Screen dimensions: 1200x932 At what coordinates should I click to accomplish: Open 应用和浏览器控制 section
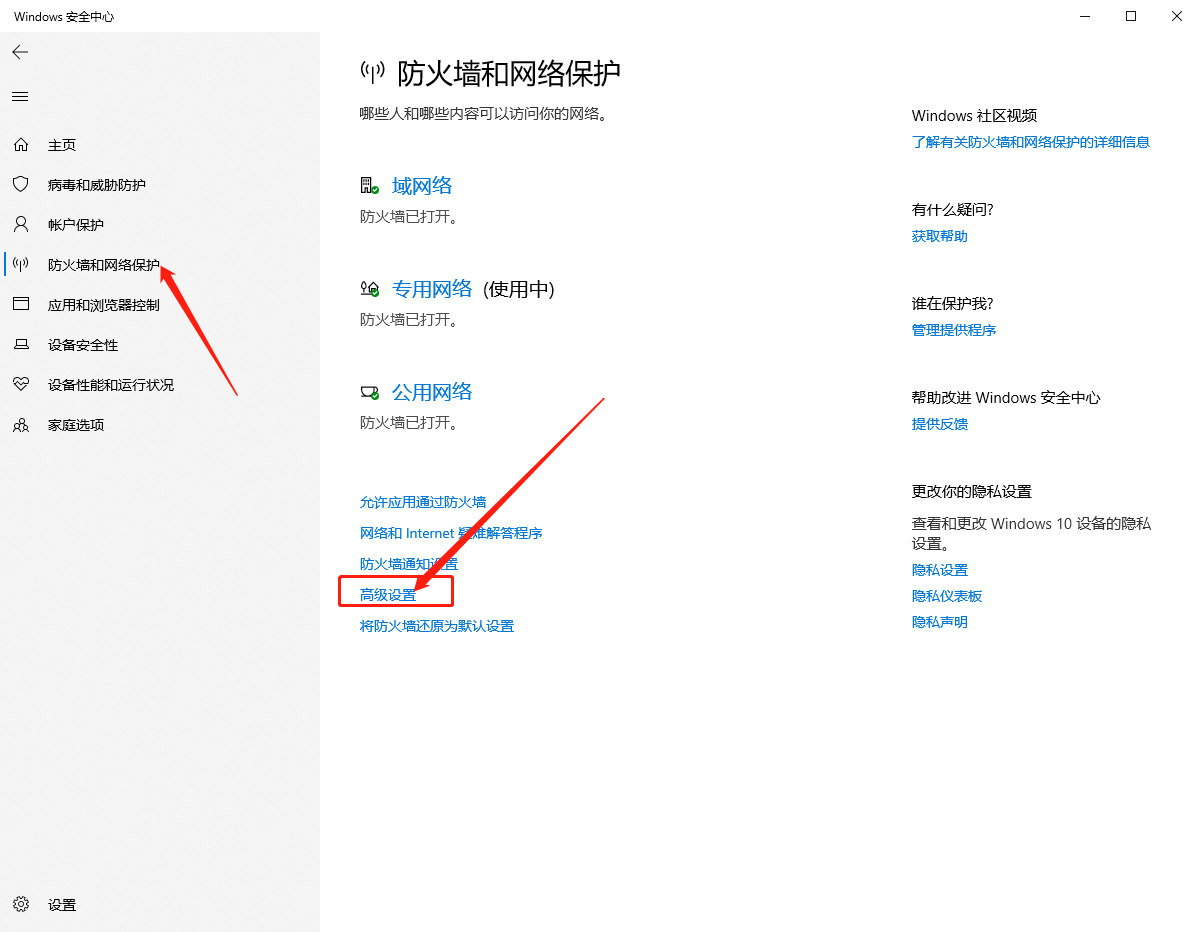(104, 305)
